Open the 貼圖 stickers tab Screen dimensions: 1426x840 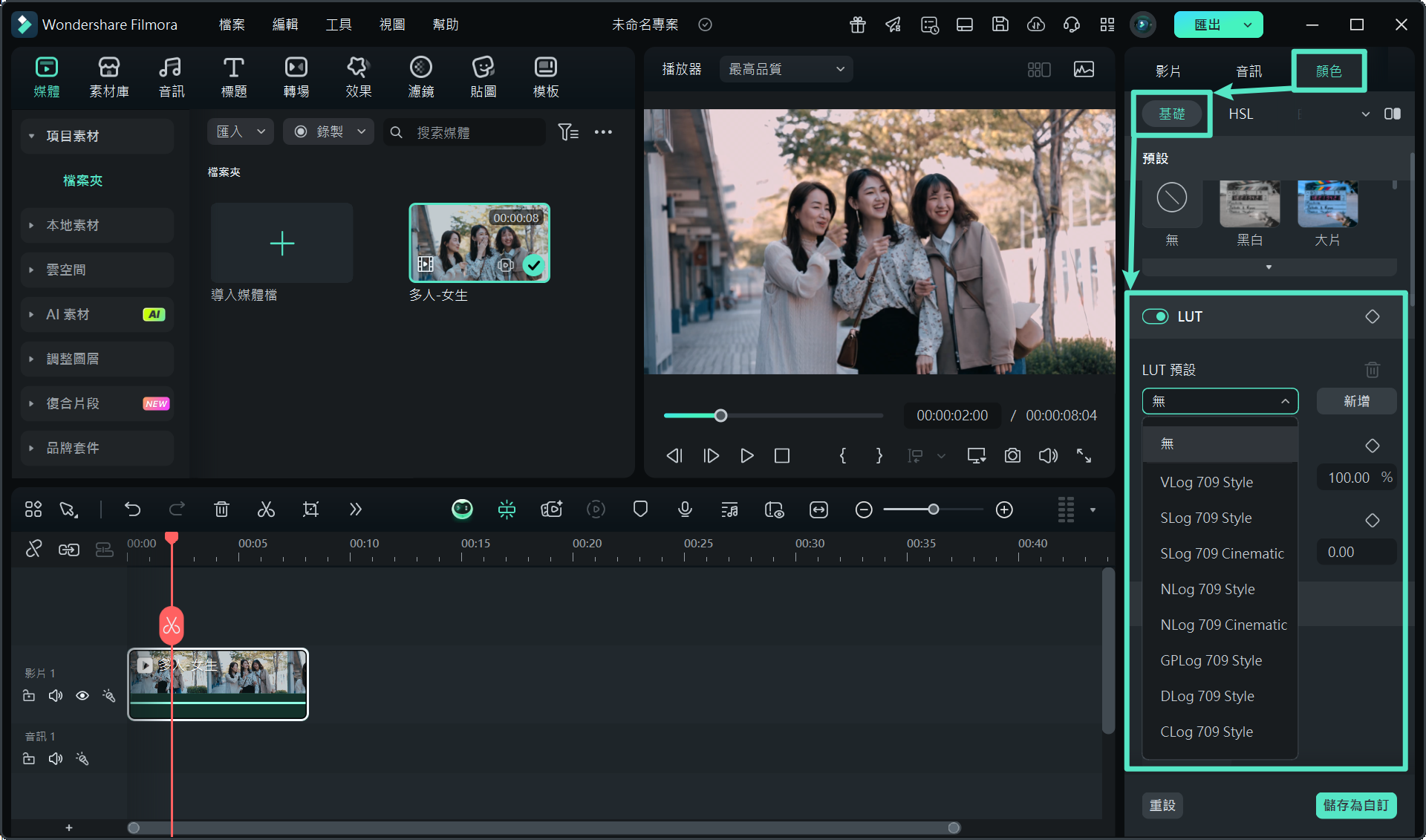(x=484, y=77)
